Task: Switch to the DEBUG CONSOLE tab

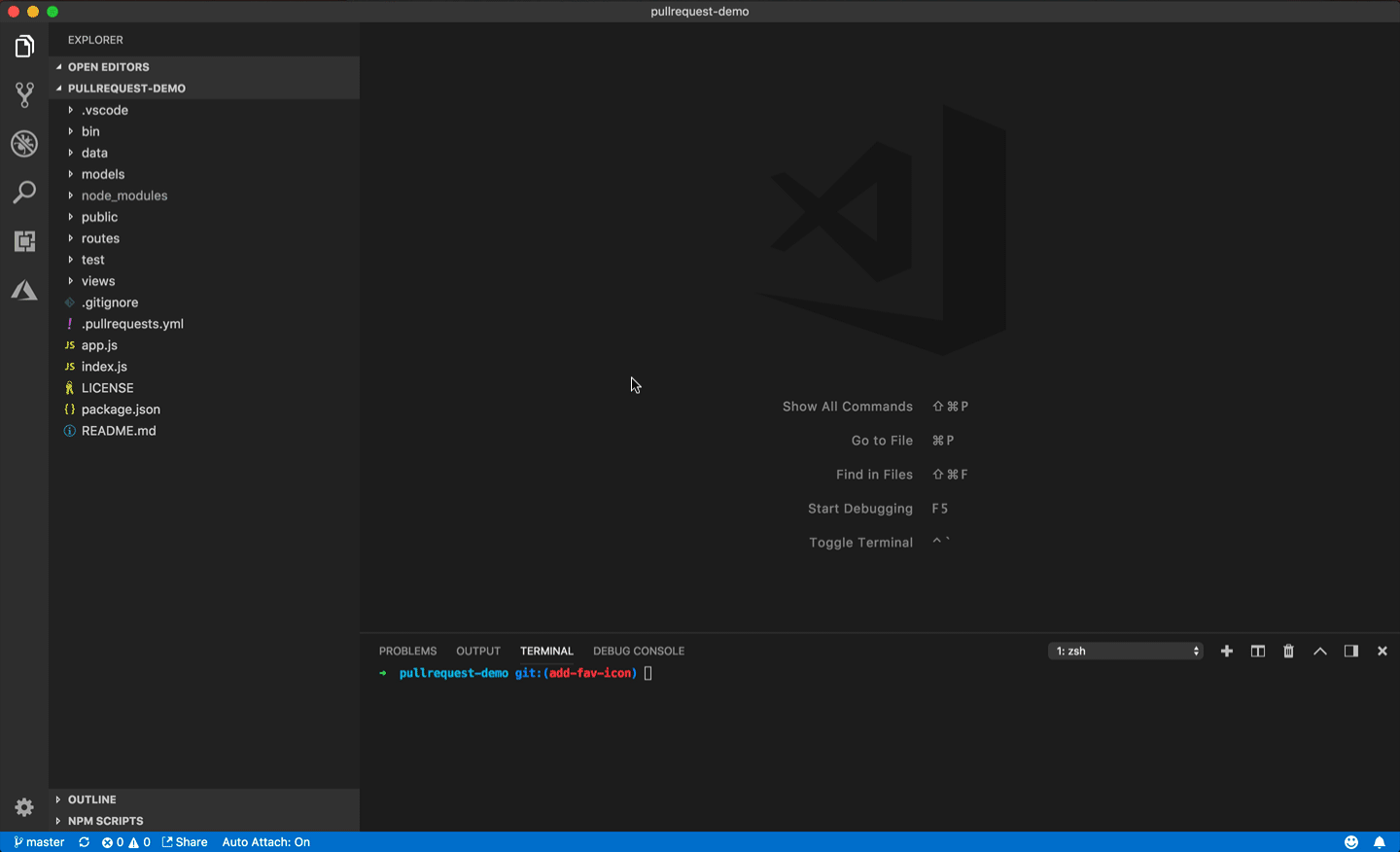Action: click(x=638, y=651)
